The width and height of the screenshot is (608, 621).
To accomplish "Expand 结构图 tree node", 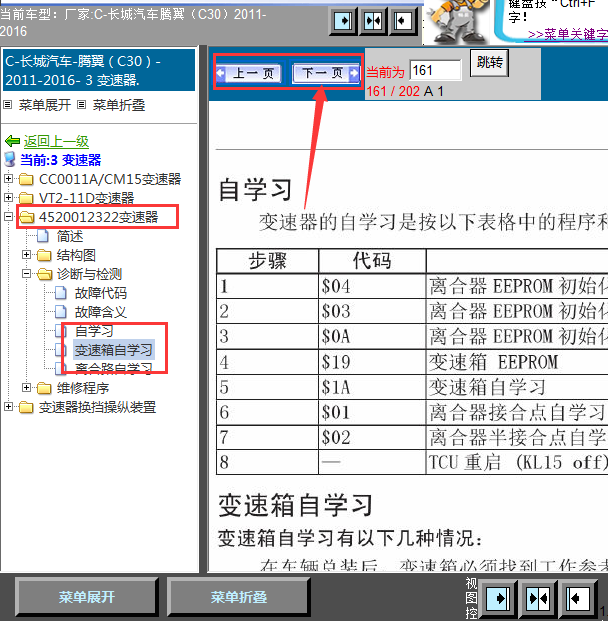I will click(26, 255).
